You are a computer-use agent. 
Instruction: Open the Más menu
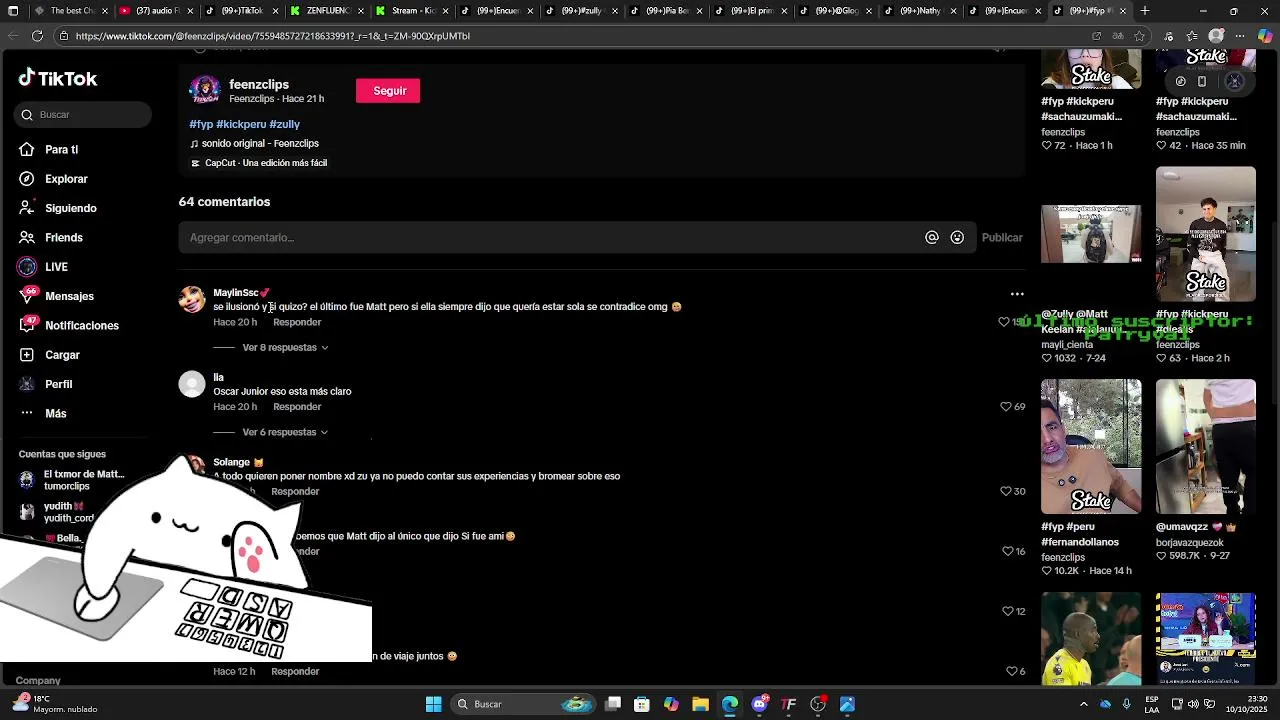click(55, 414)
